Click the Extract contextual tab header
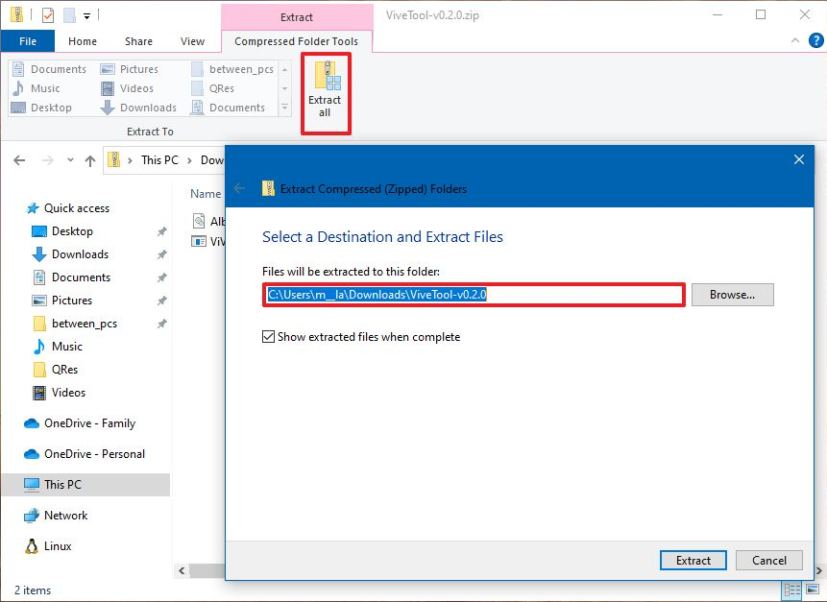Viewport: 827px width, 602px height. pos(296,17)
